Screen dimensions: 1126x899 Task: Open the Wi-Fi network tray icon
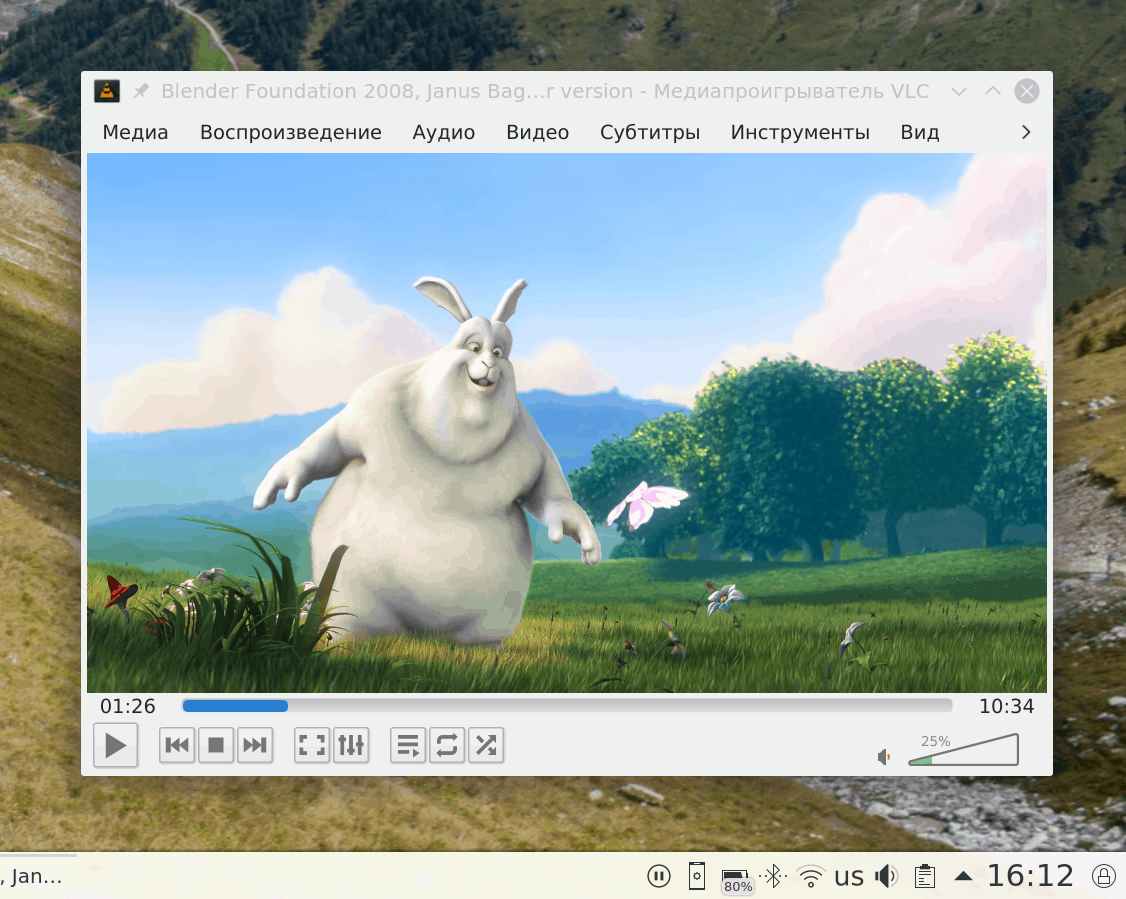tap(811, 877)
